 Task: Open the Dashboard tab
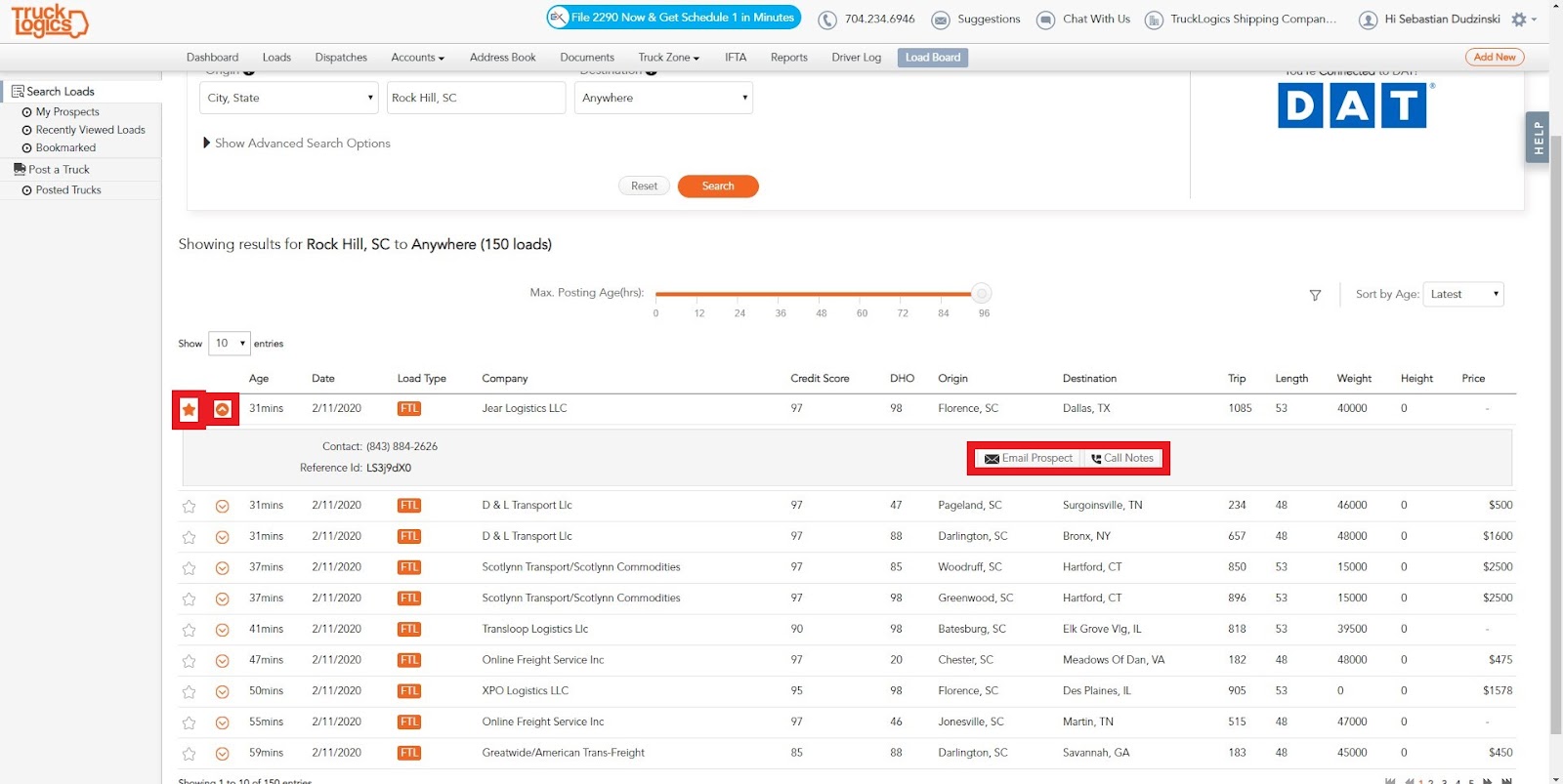pyautogui.click(x=213, y=58)
